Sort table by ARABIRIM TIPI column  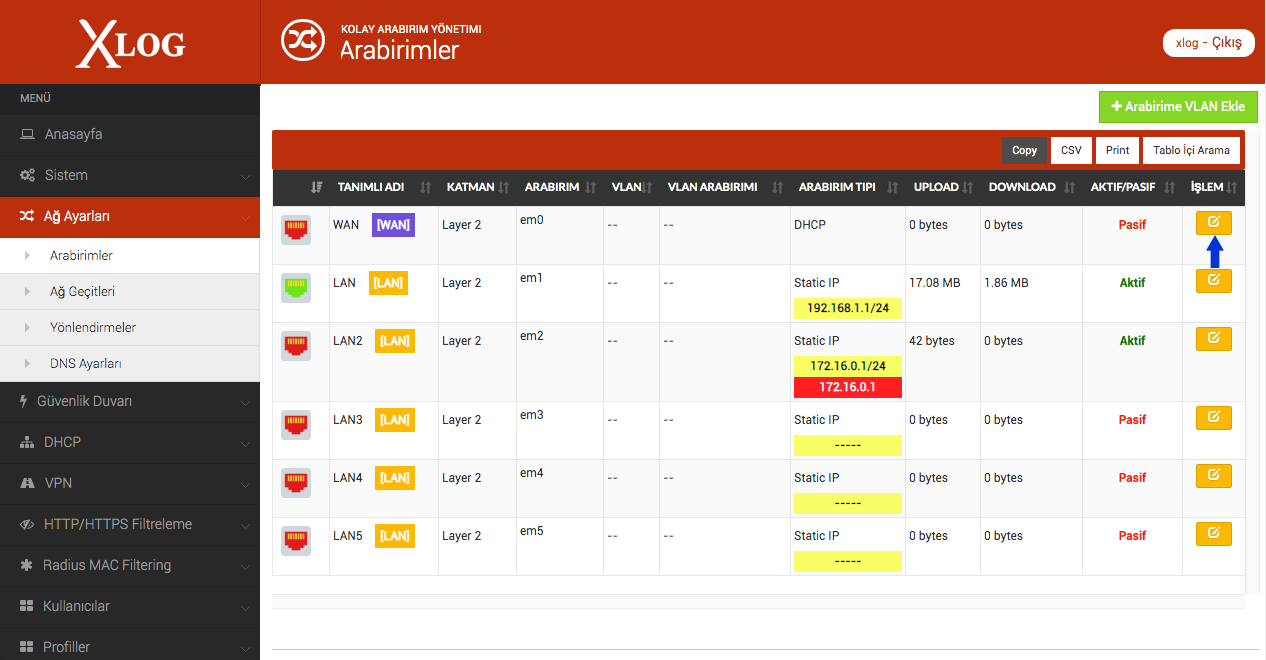[848, 187]
